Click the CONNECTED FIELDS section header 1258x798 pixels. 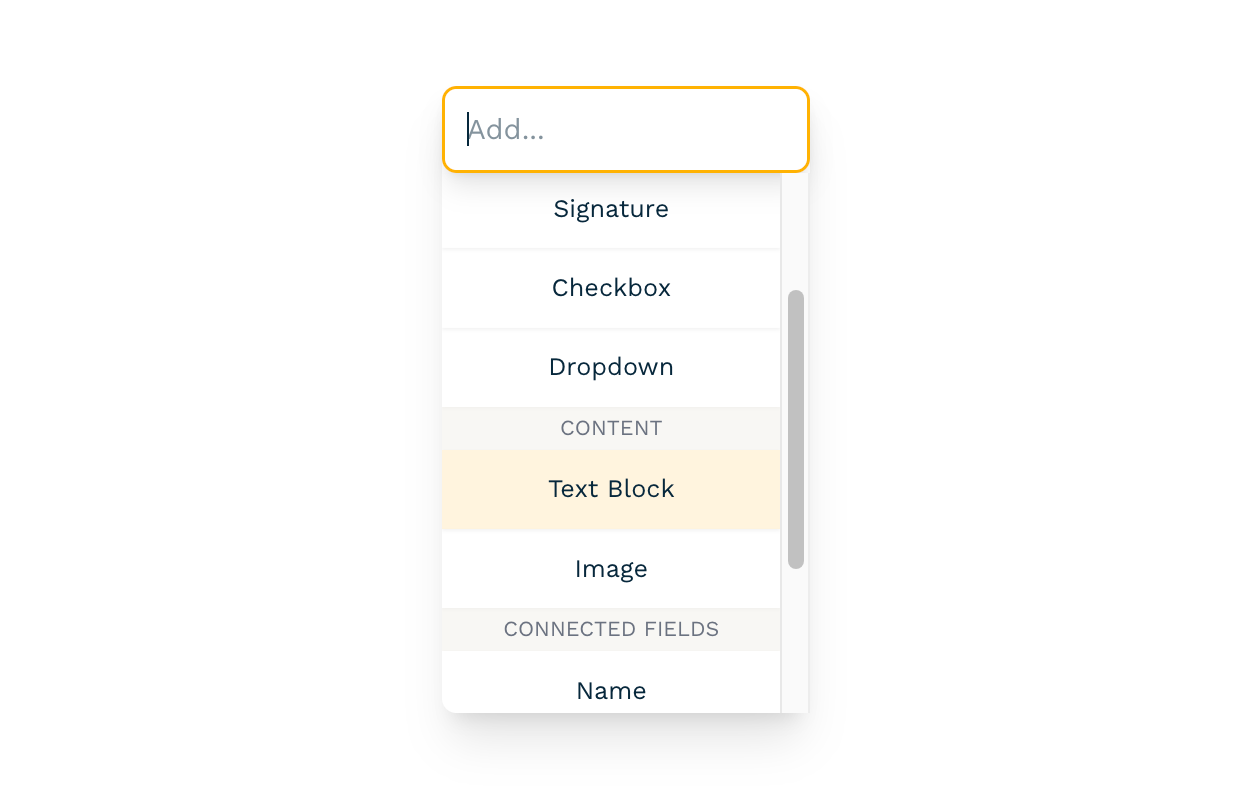pos(610,629)
